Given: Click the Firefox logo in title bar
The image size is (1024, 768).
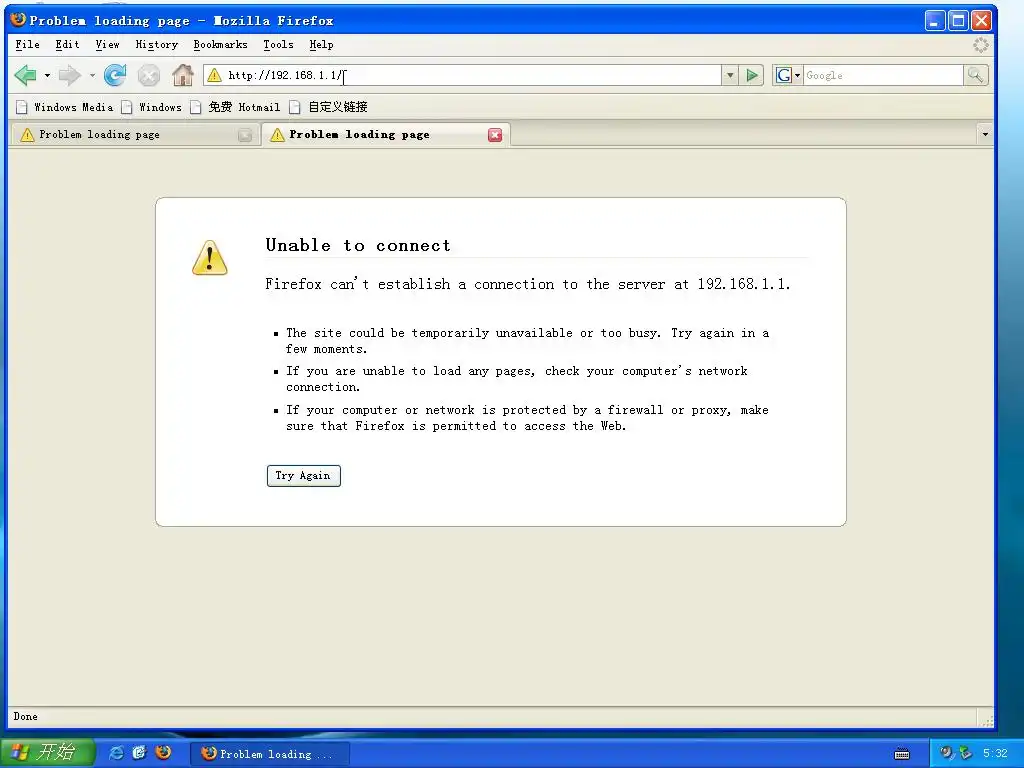Looking at the screenshot, I should tap(18, 20).
